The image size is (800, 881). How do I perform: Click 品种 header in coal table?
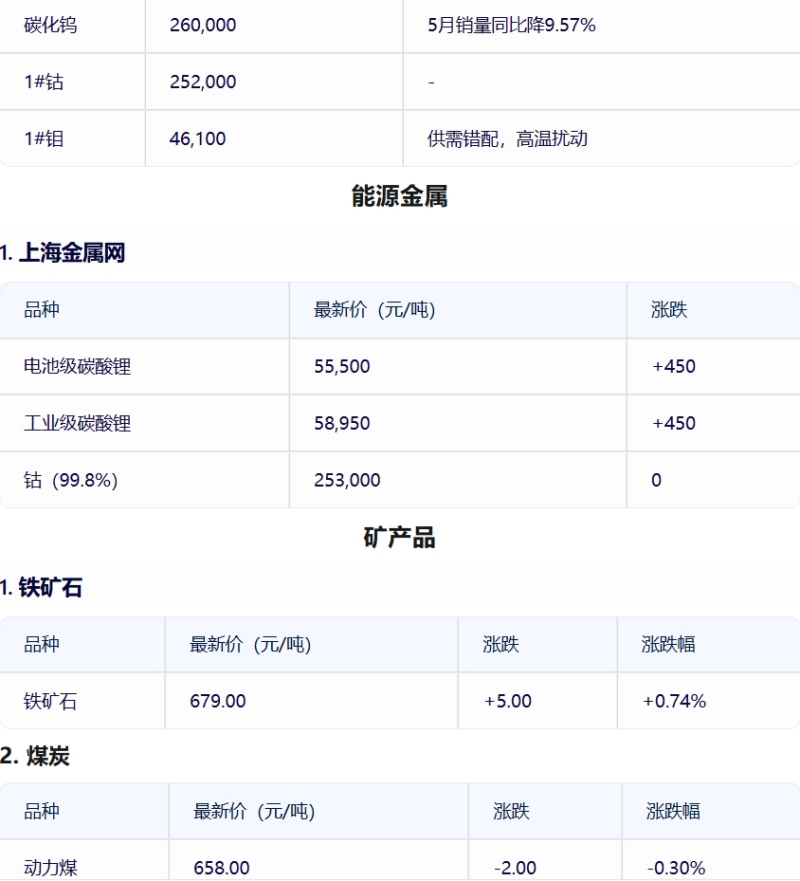point(42,811)
